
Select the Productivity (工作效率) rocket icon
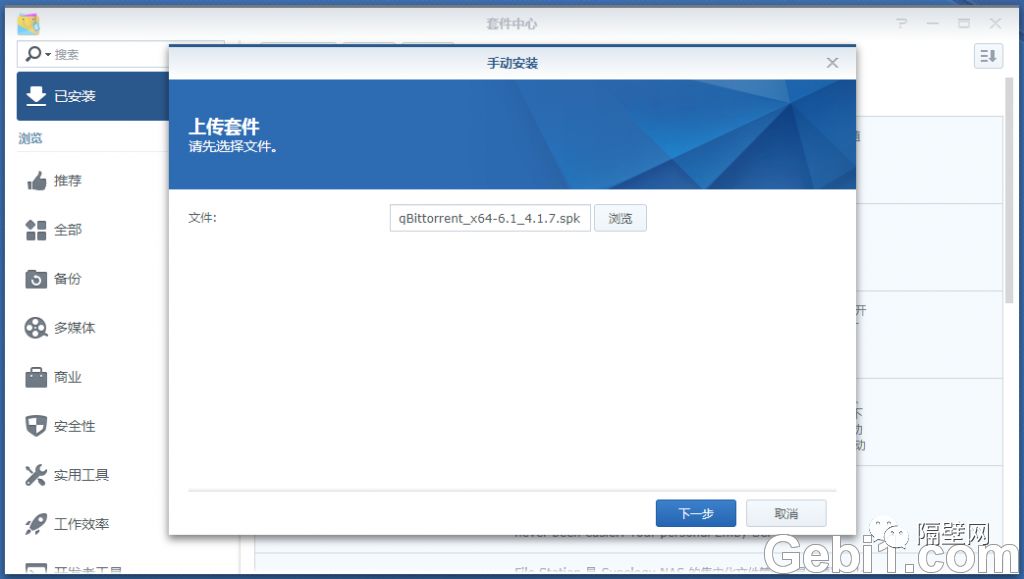click(36, 524)
